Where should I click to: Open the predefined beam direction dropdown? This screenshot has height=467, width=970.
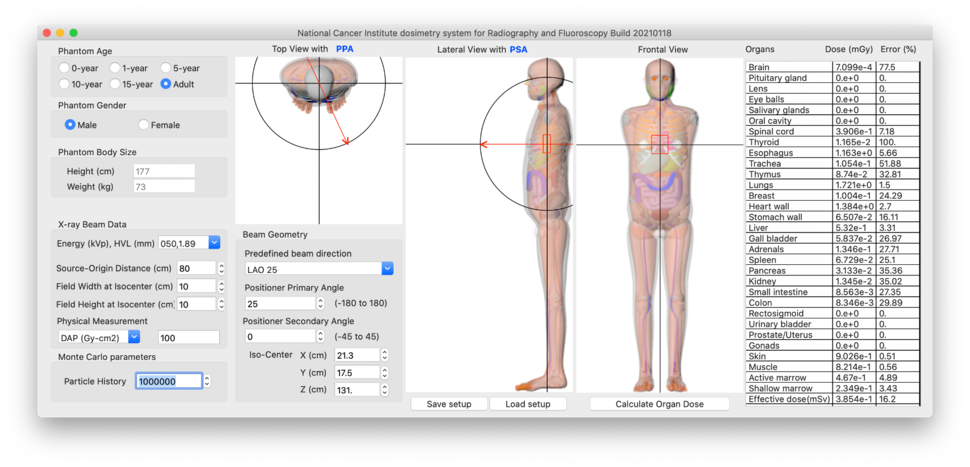[387, 269]
